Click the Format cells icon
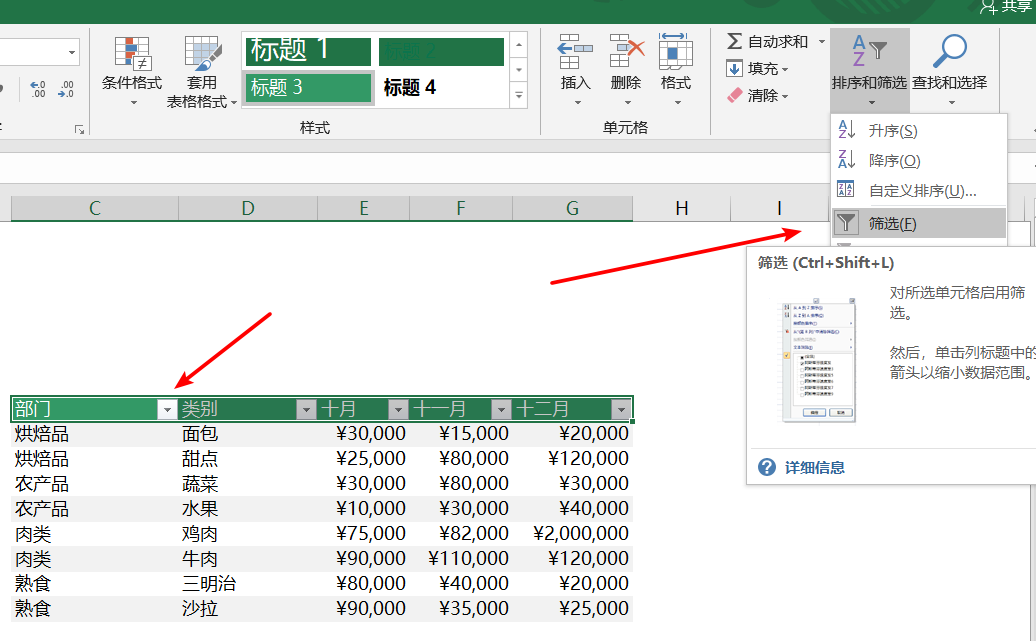This screenshot has height=641, width=1036. [676, 50]
